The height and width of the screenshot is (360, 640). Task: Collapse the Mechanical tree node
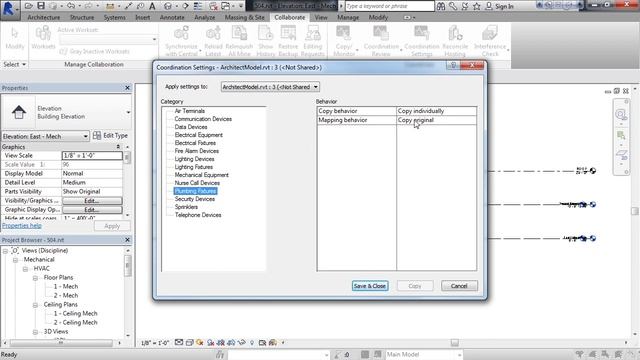click(x=15, y=260)
